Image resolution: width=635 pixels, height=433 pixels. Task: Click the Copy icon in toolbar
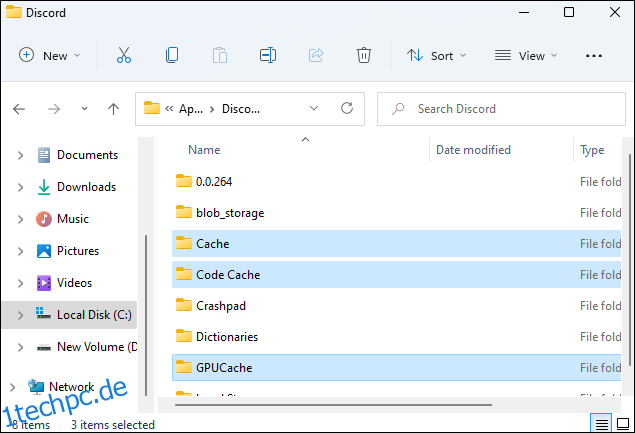tap(172, 55)
